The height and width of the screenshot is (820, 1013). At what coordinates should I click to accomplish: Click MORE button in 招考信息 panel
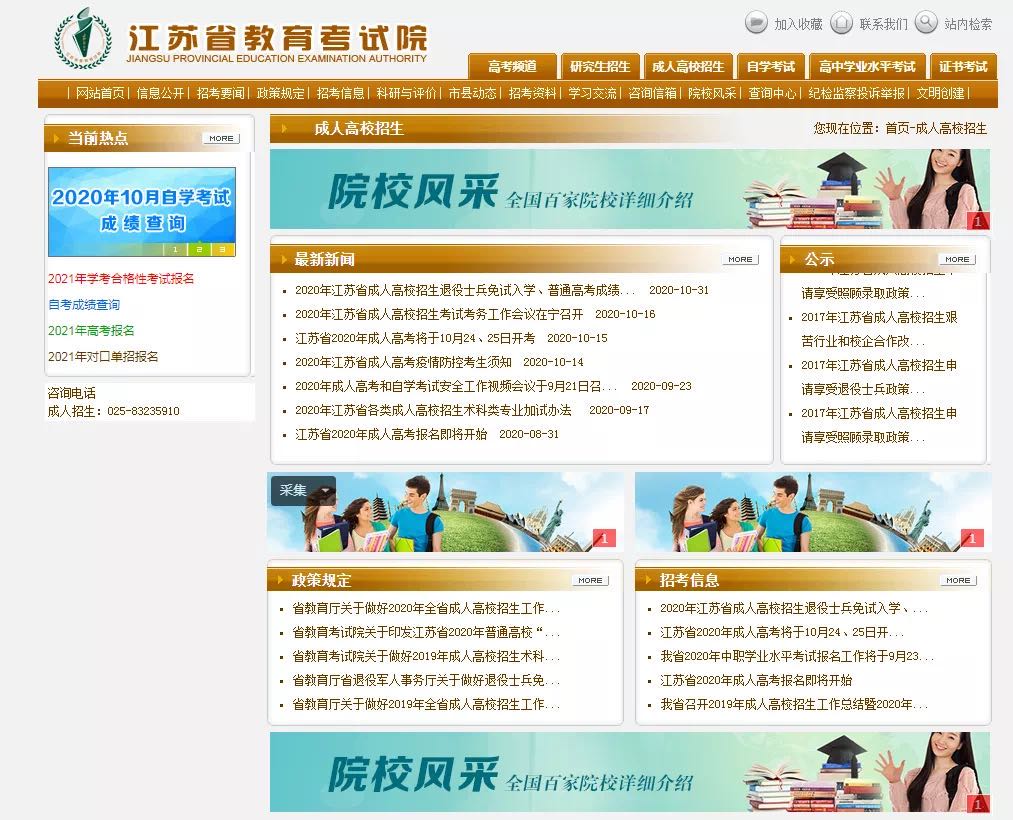pyautogui.click(x=958, y=580)
